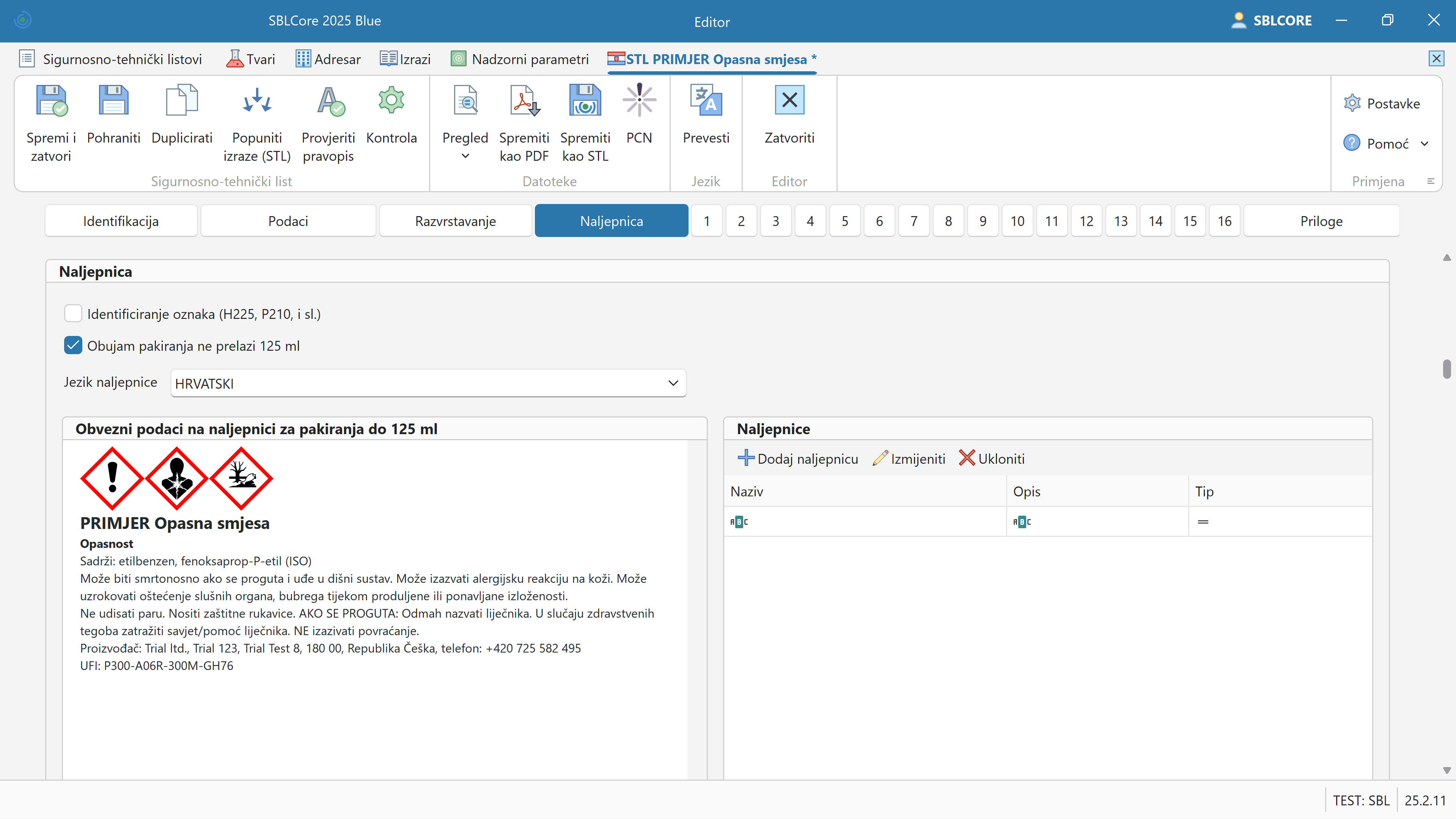Open the Priloge section tab
This screenshot has width=1456, height=819.
click(x=1321, y=221)
